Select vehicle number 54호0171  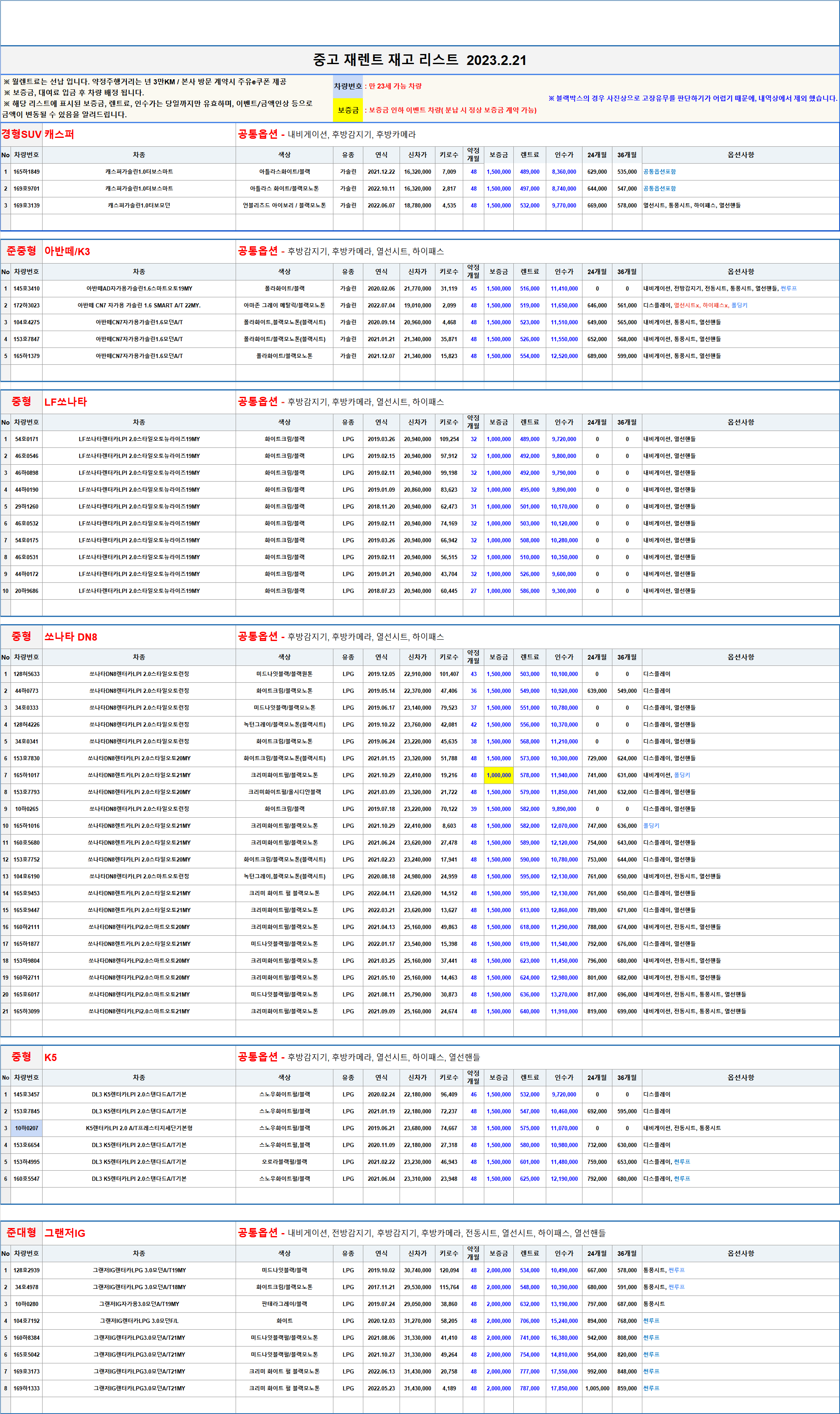coord(27,439)
